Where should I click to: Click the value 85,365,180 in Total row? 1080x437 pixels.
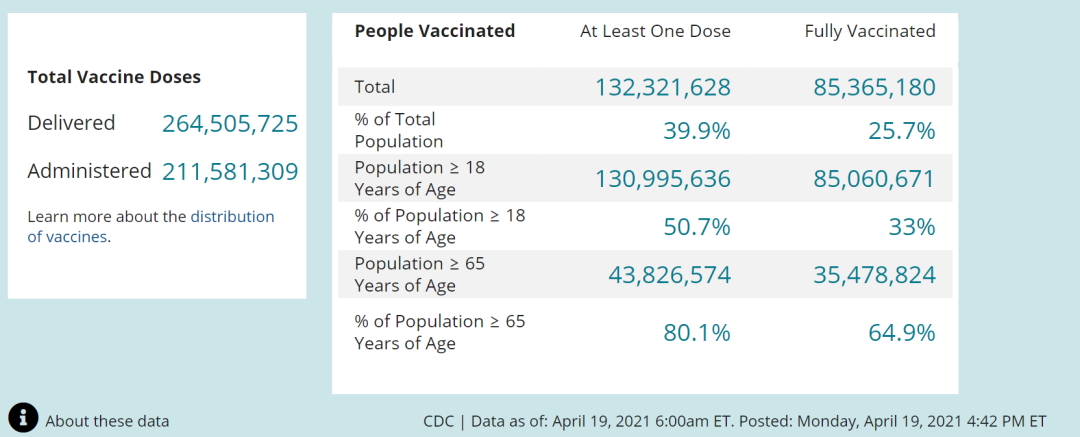pos(873,88)
